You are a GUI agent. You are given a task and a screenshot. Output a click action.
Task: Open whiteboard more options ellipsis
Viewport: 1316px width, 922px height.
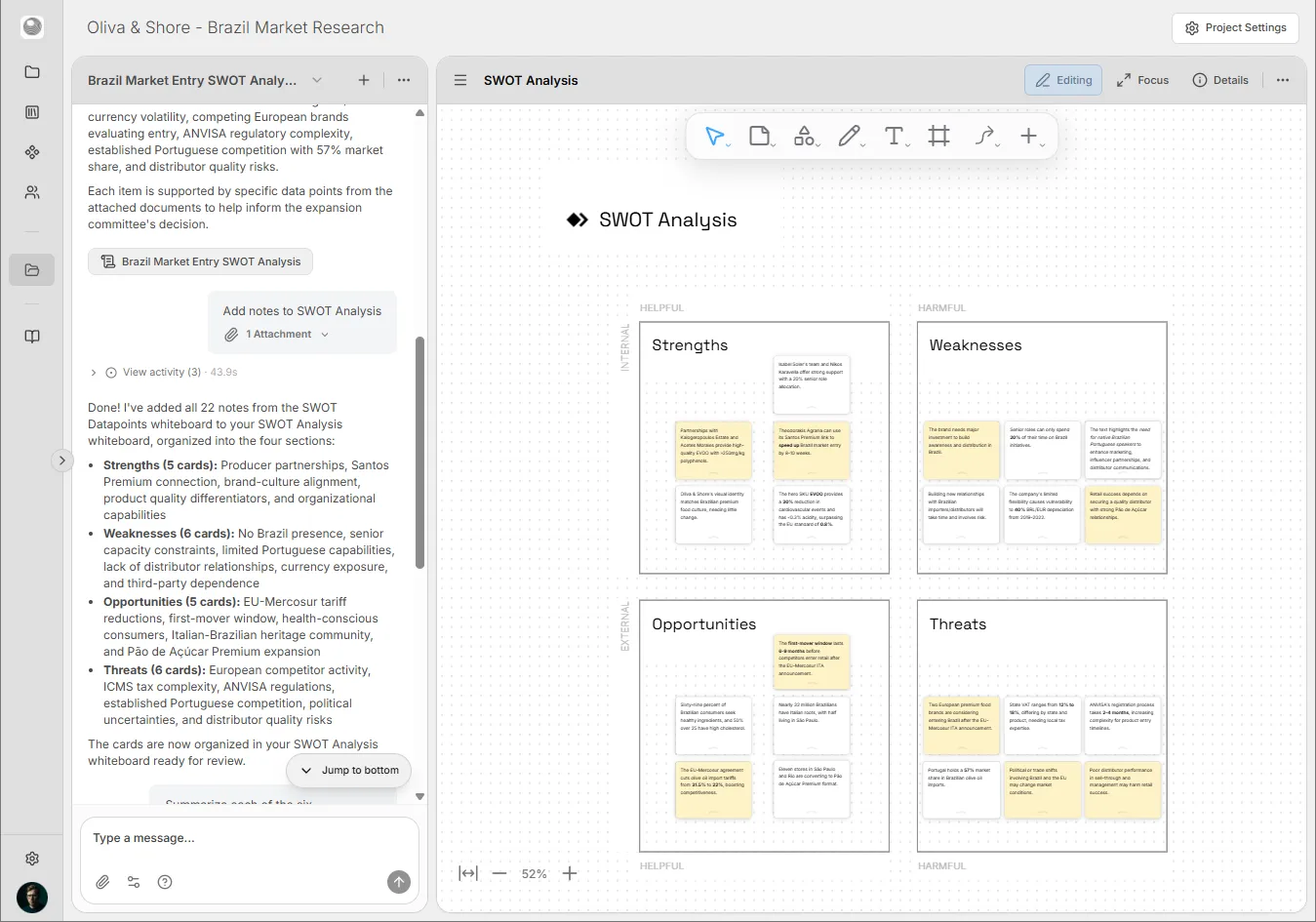(x=1283, y=80)
